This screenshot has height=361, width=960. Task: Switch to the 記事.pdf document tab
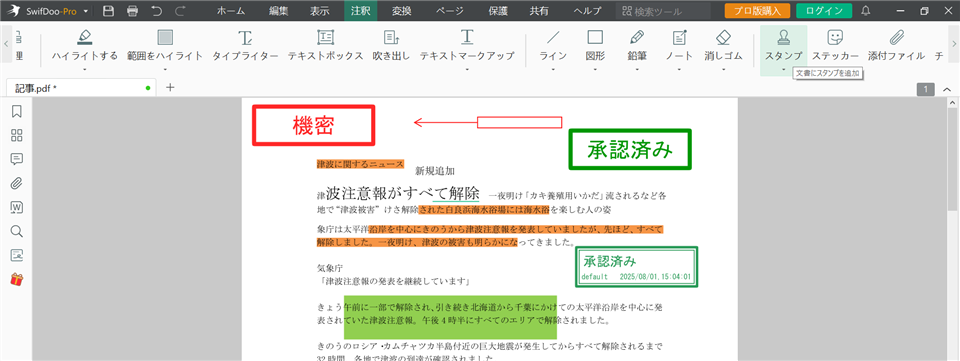[x=81, y=88]
